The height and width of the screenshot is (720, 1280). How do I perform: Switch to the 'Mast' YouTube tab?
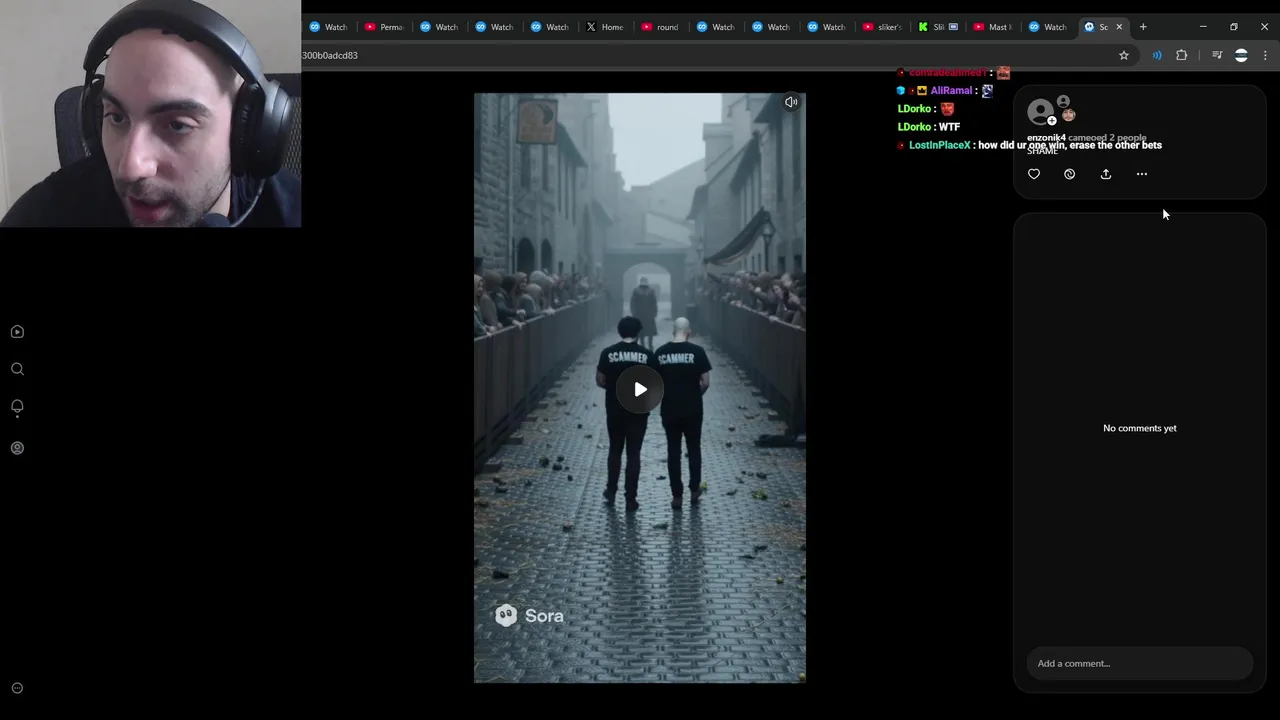(x=992, y=27)
